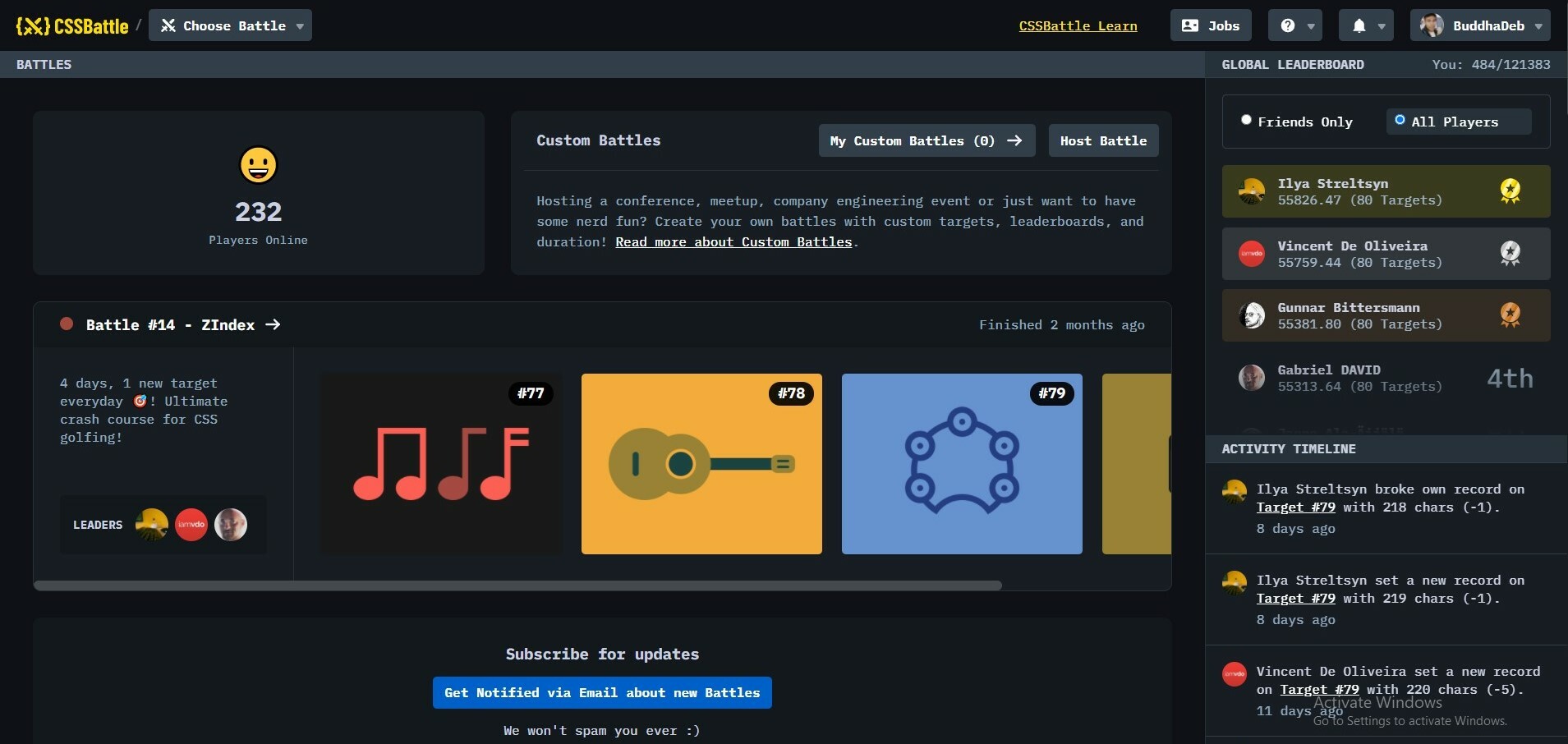Image resolution: width=1568 pixels, height=744 pixels.
Task: Click the Jobs badge icon
Action: (1191, 25)
